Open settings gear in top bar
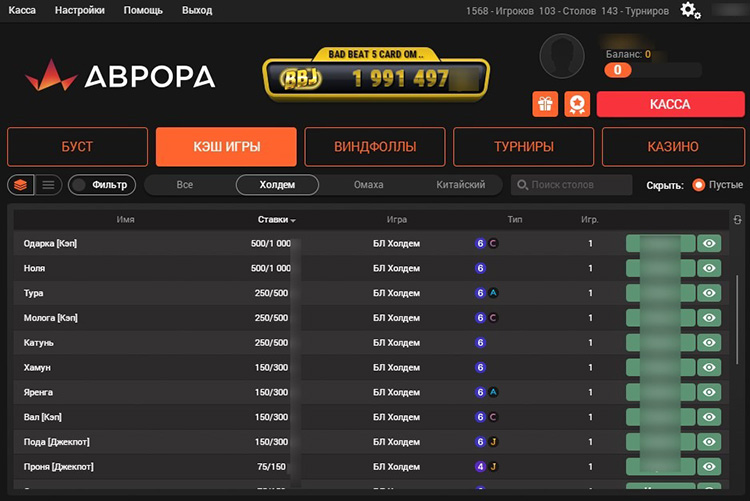Image resolution: width=750 pixels, height=501 pixels. tap(690, 10)
